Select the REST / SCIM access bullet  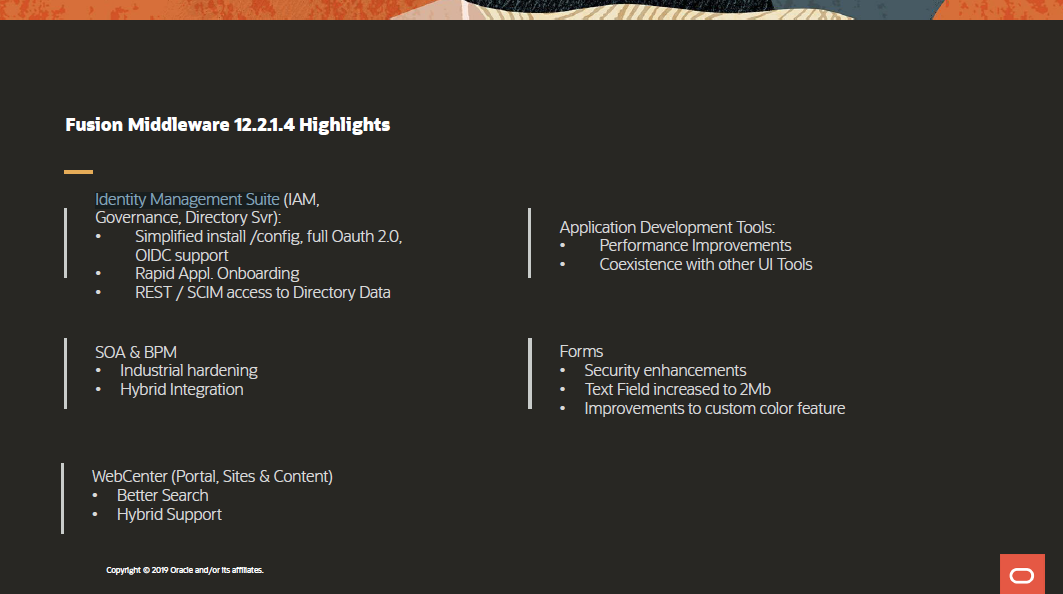pyautogui.click(x=262, y=292)
